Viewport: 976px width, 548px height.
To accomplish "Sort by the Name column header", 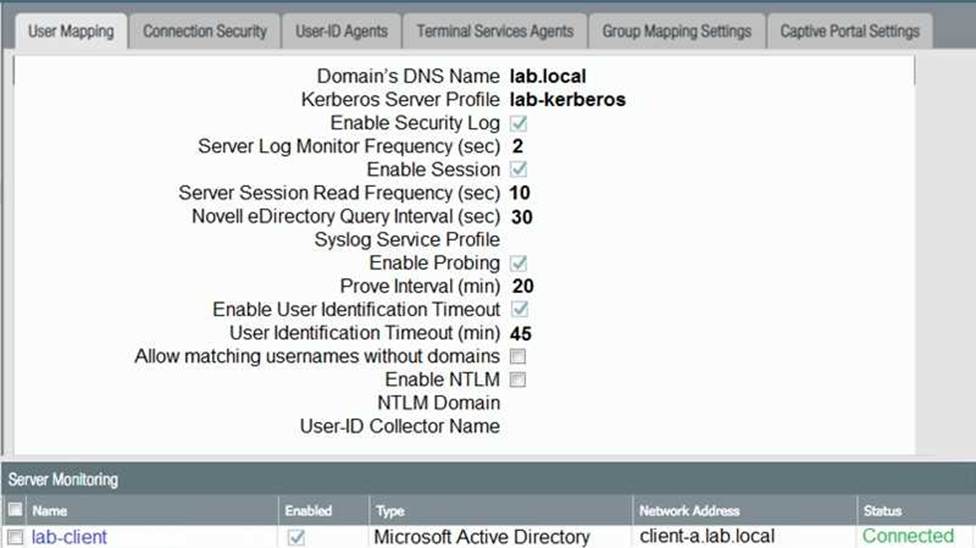I will (x=50, y=511).
